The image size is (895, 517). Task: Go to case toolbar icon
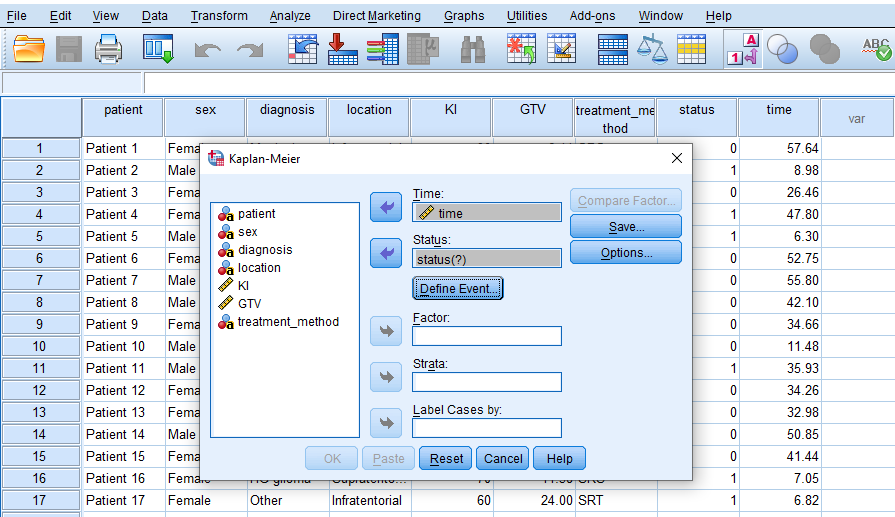pyautogui.click(x=303, y=49)
